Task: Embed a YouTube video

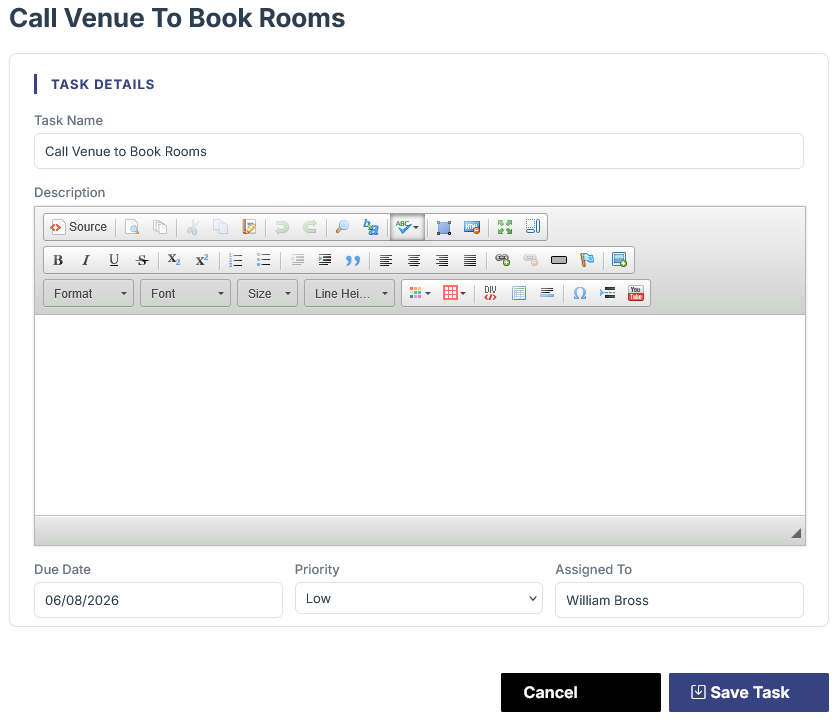Action: (636, 293)
